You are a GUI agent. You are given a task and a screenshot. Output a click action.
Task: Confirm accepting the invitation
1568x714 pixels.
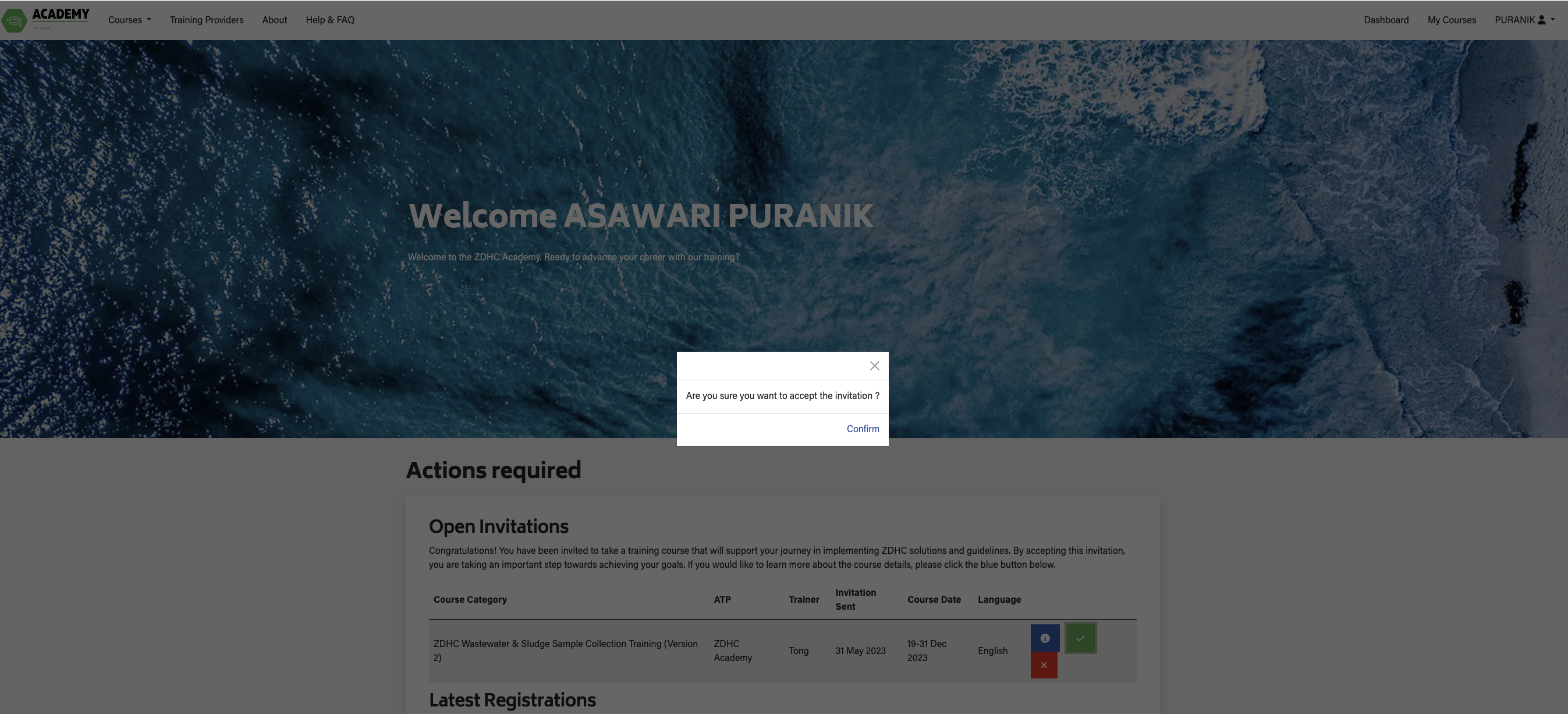pyautogui.click(x=863, y=429)
